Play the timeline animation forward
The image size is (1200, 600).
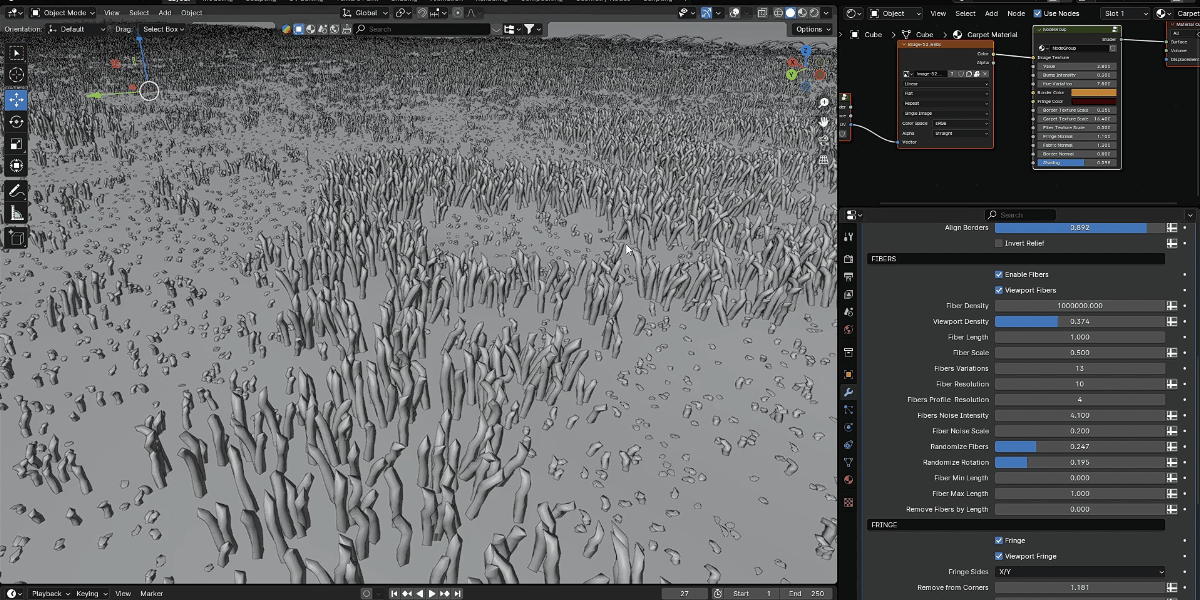tap(432, 594)
